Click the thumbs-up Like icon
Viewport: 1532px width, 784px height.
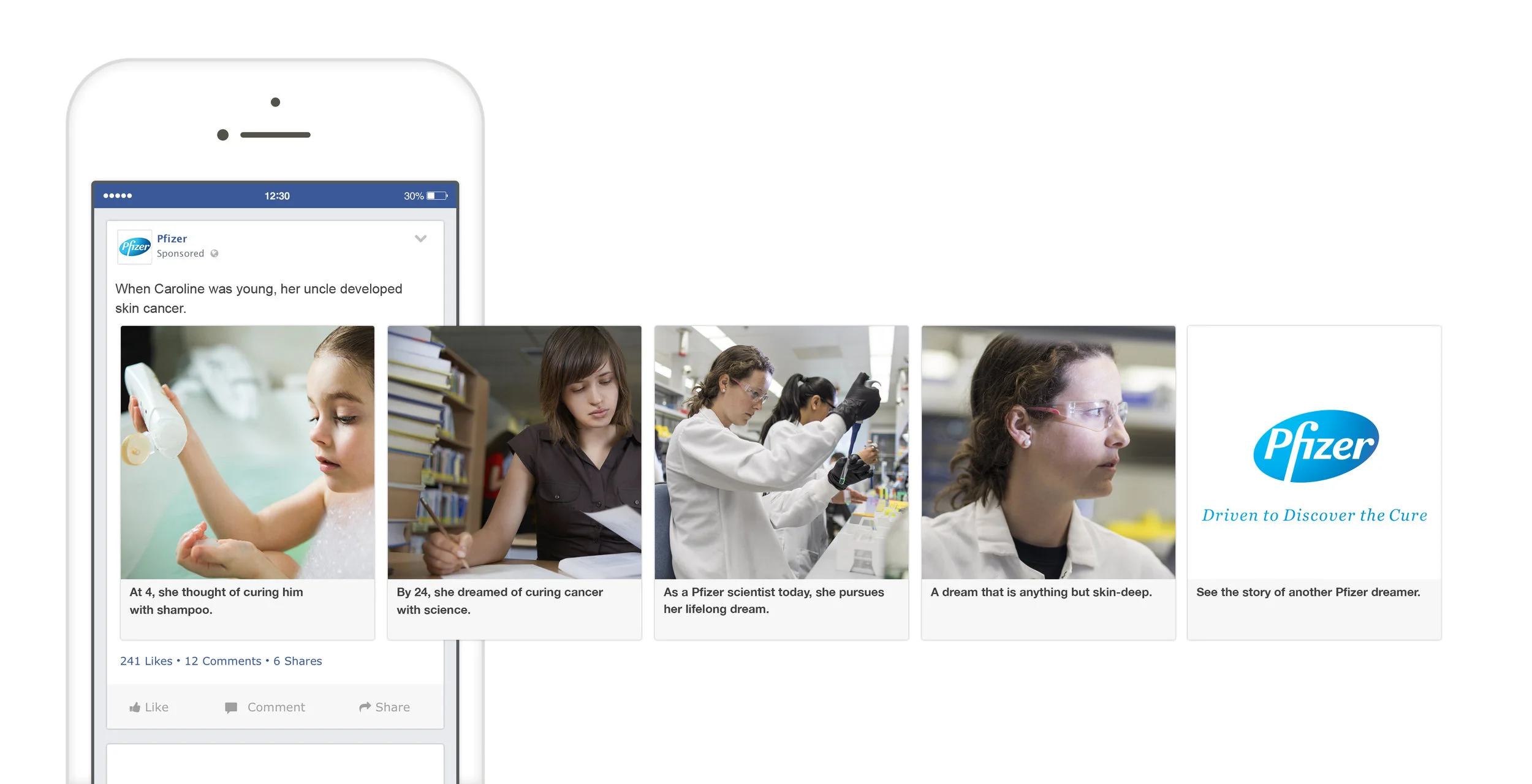coord(135,707)
